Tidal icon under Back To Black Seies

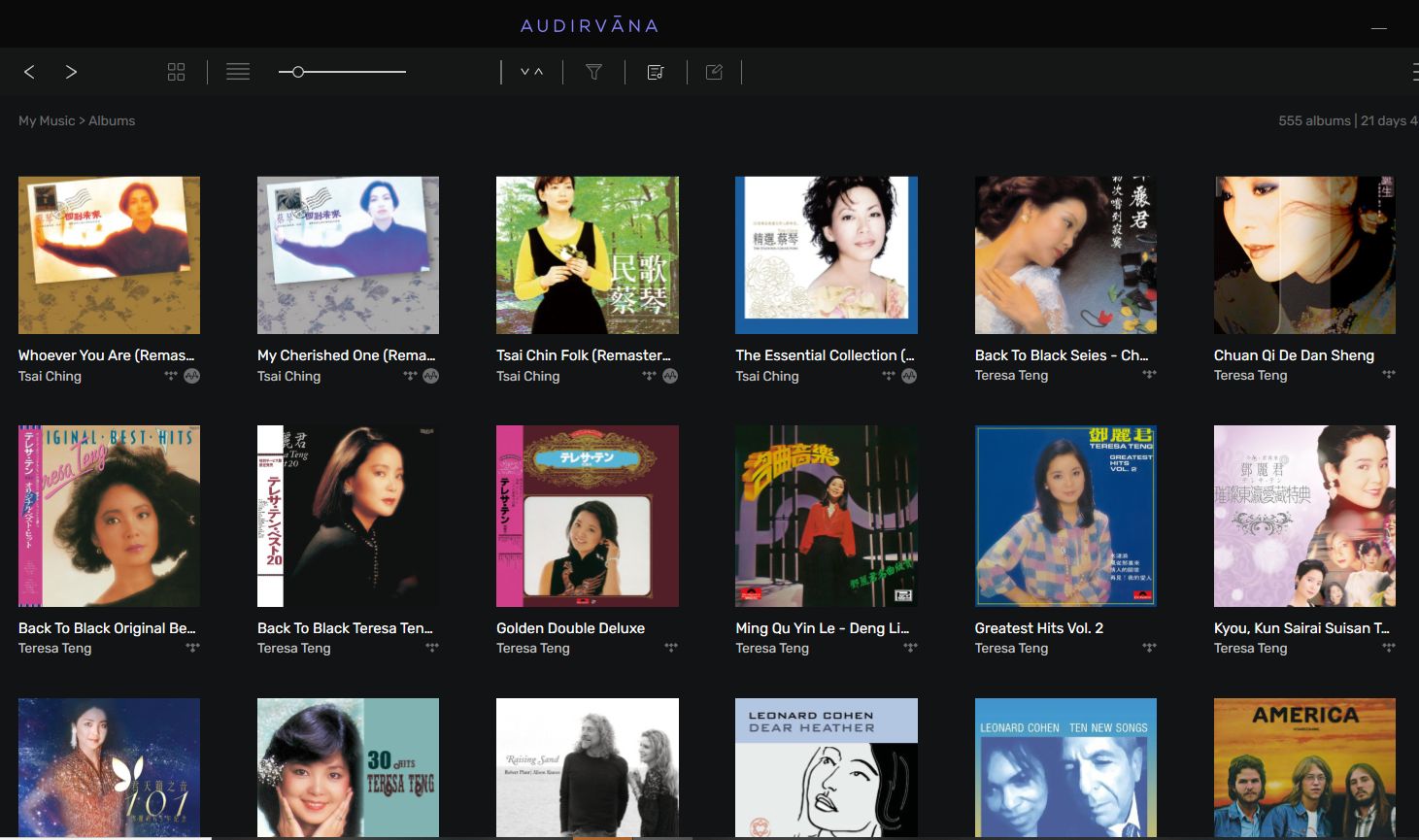[1149, 375]
